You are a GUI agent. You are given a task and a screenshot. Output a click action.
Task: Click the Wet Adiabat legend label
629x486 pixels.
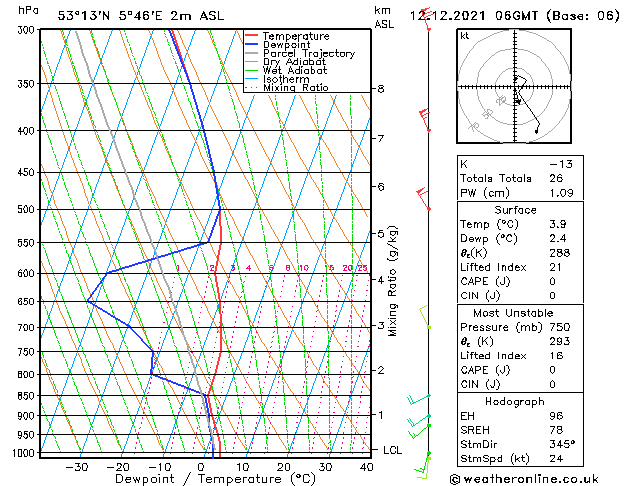295,71
